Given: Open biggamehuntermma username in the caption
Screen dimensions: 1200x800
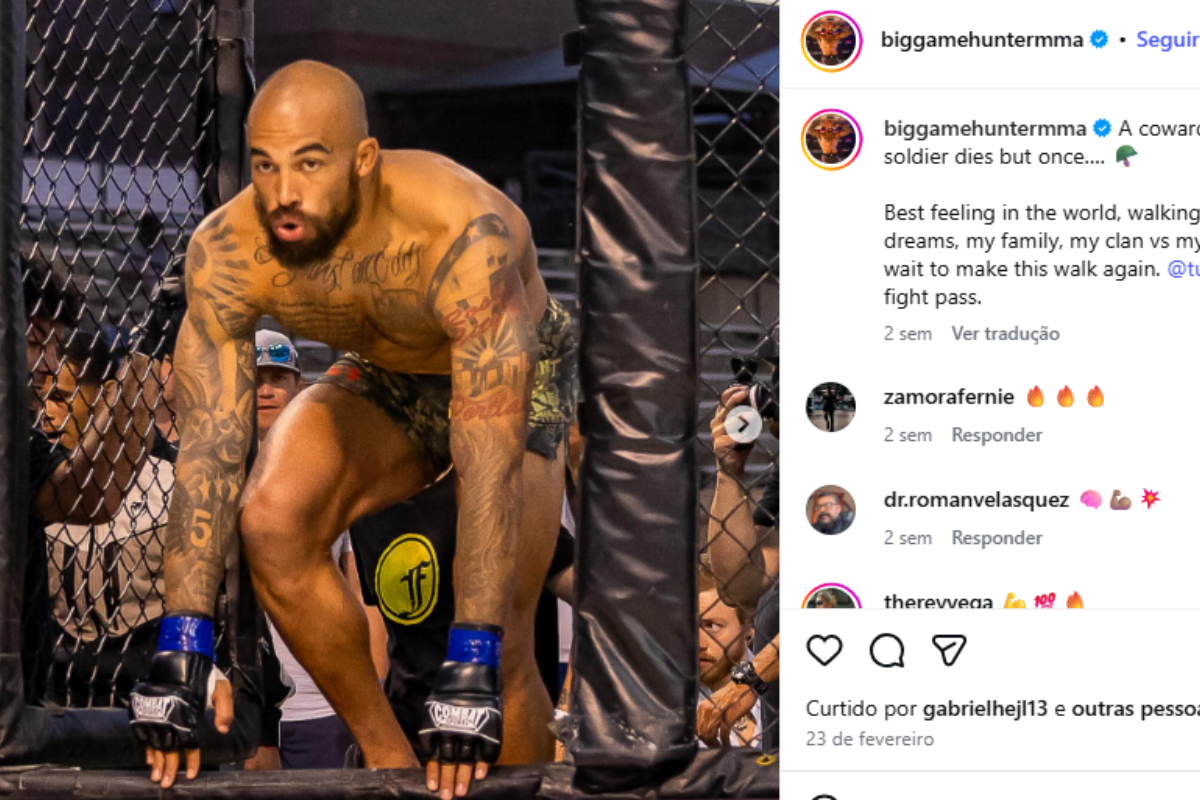Looking at the screenshot, I should point(985,128).
